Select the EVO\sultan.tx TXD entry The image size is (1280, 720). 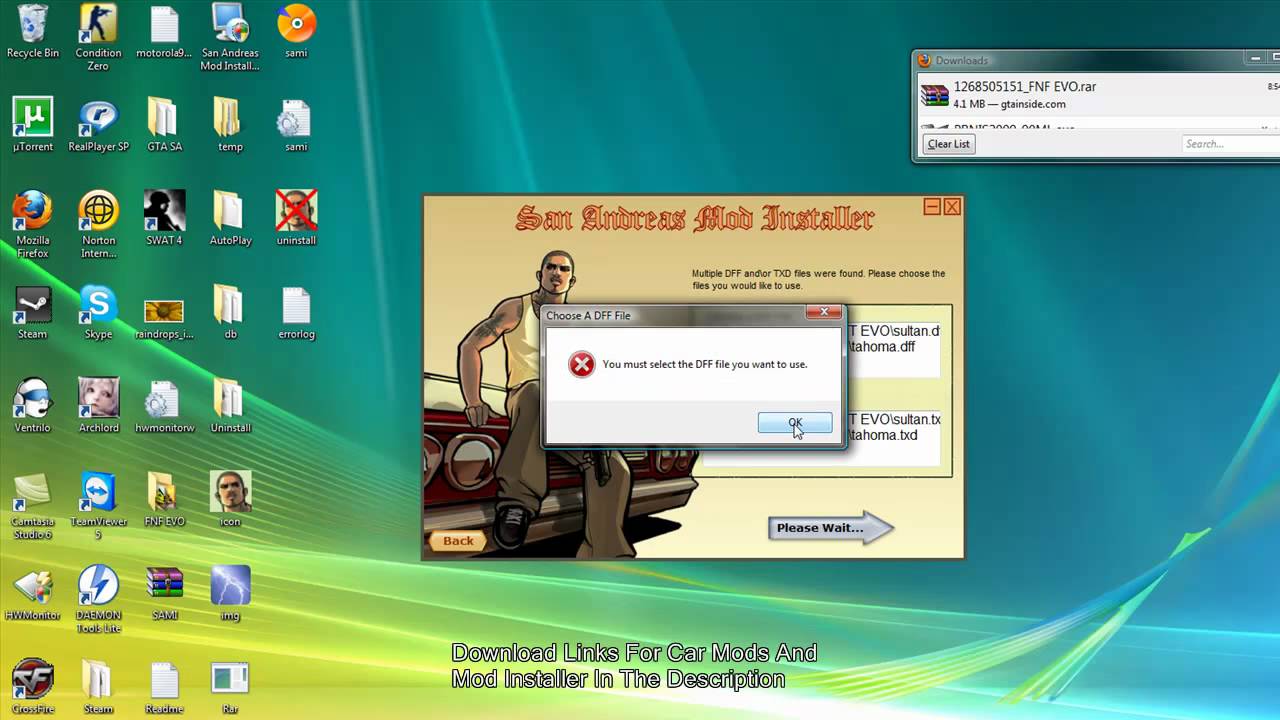pyautogui.click(x=894, y=419)
